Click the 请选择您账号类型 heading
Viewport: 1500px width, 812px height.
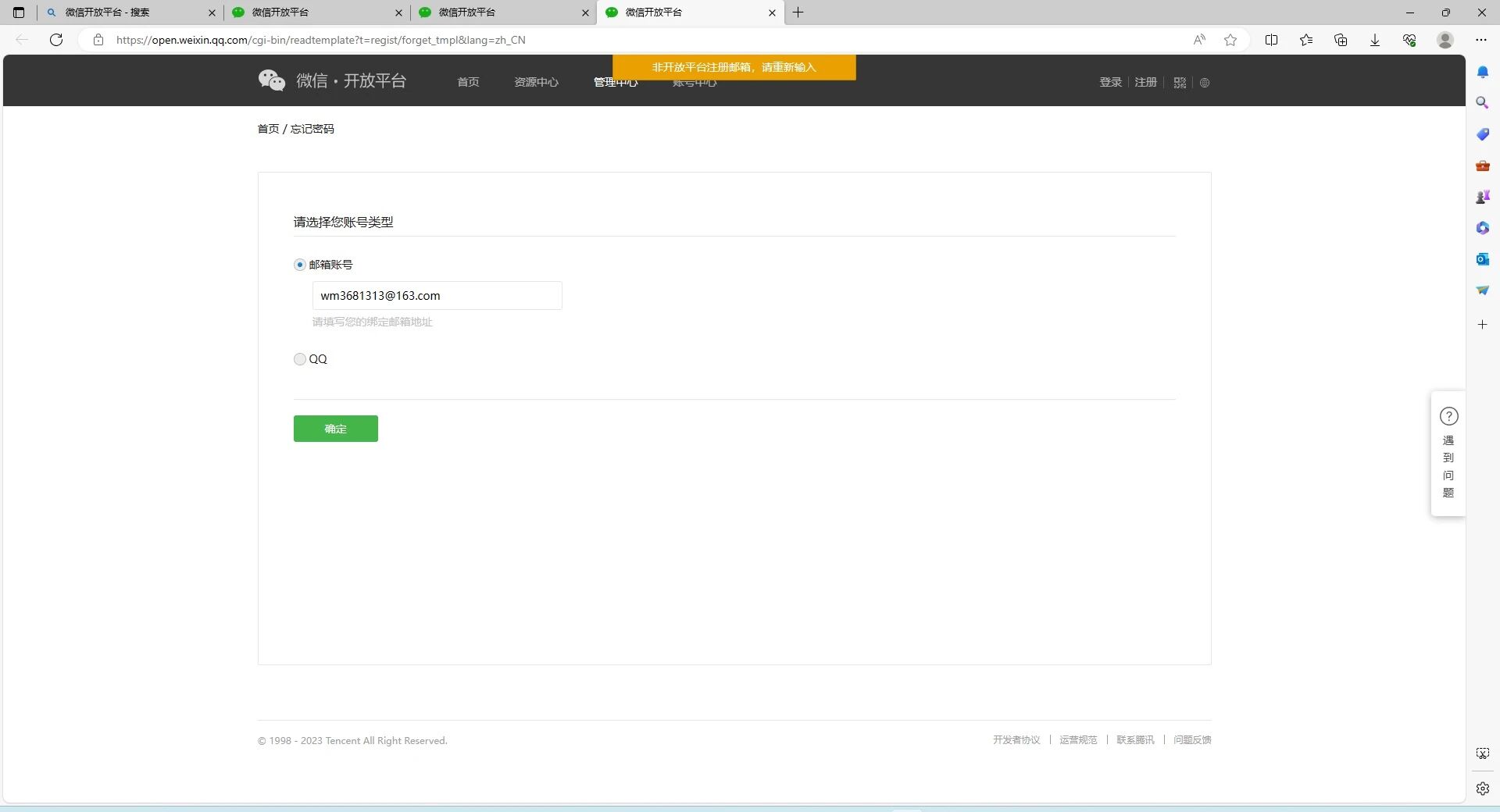coord(344,223)
